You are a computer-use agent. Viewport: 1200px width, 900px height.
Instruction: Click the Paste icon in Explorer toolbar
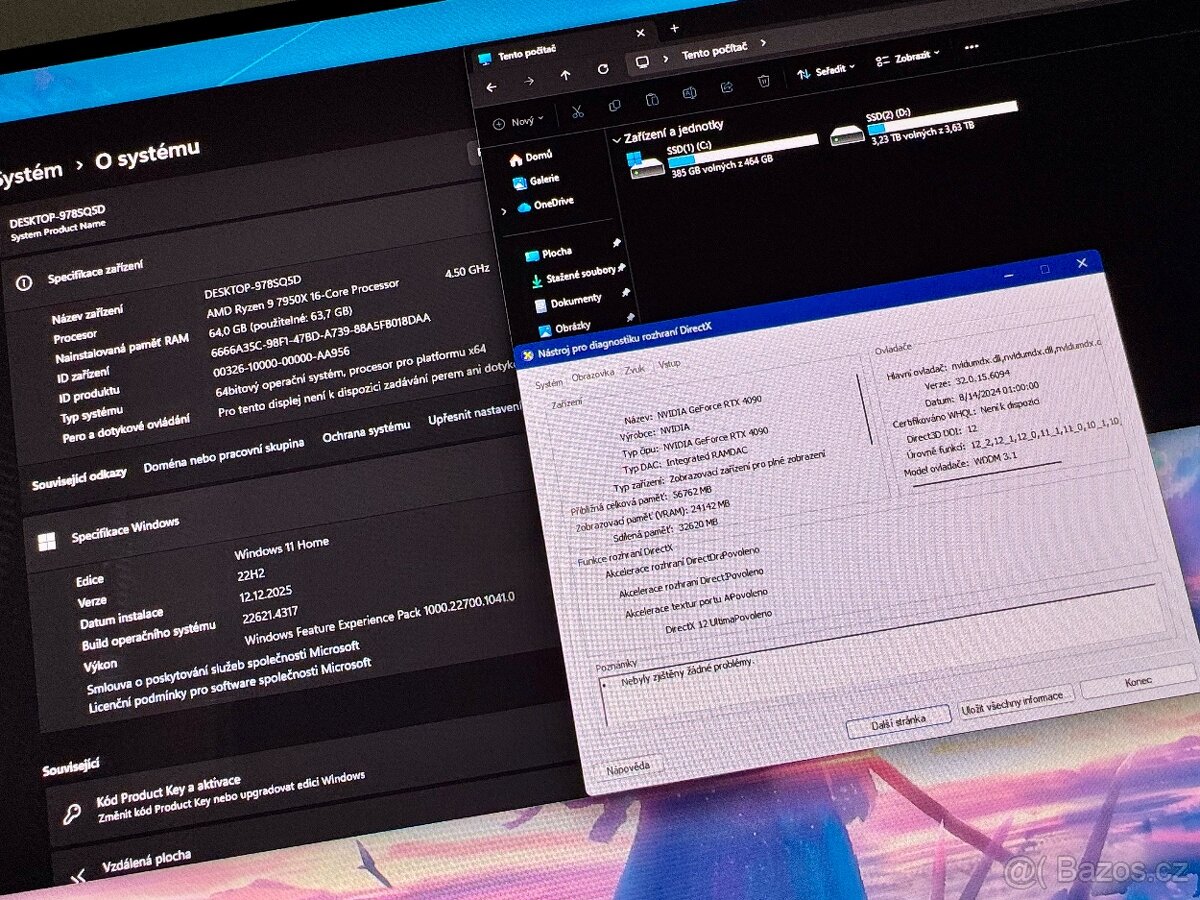click(x=651, y=100)
